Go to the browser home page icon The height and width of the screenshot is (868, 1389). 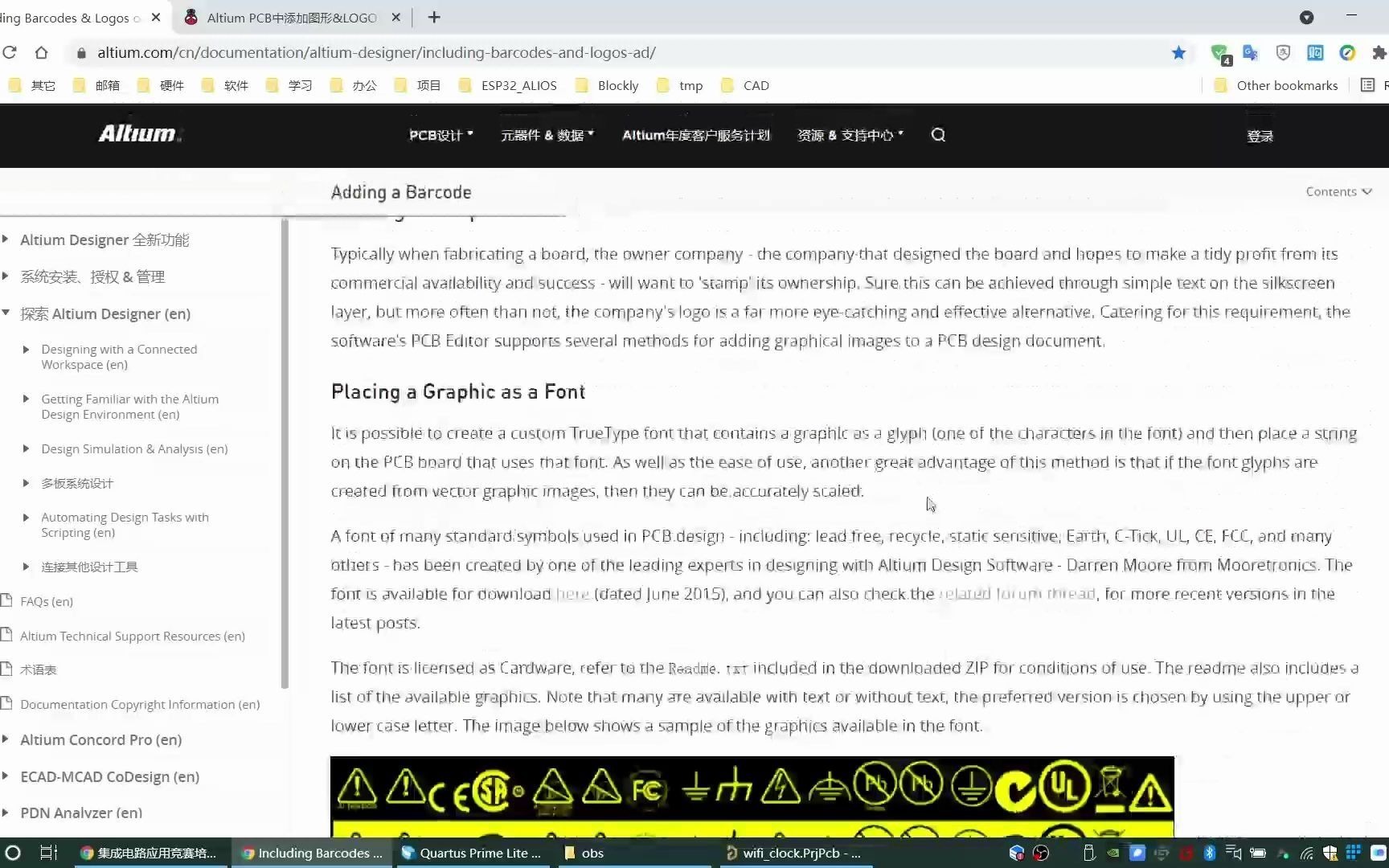pyautogui.click(x=41, y=52)
